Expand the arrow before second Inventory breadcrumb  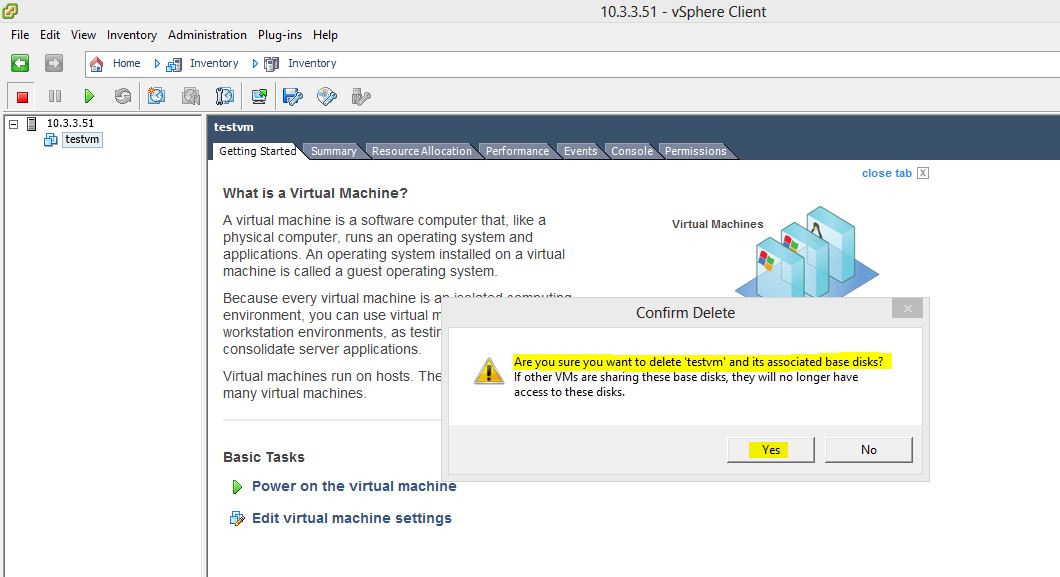255,64
